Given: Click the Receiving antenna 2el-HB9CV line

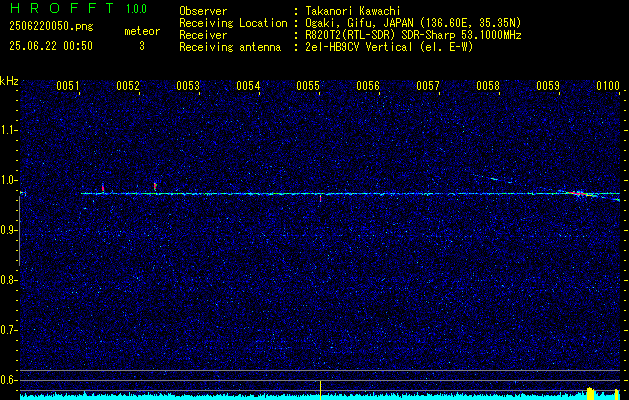Looking at the screenshot, I should coord(387,47).
